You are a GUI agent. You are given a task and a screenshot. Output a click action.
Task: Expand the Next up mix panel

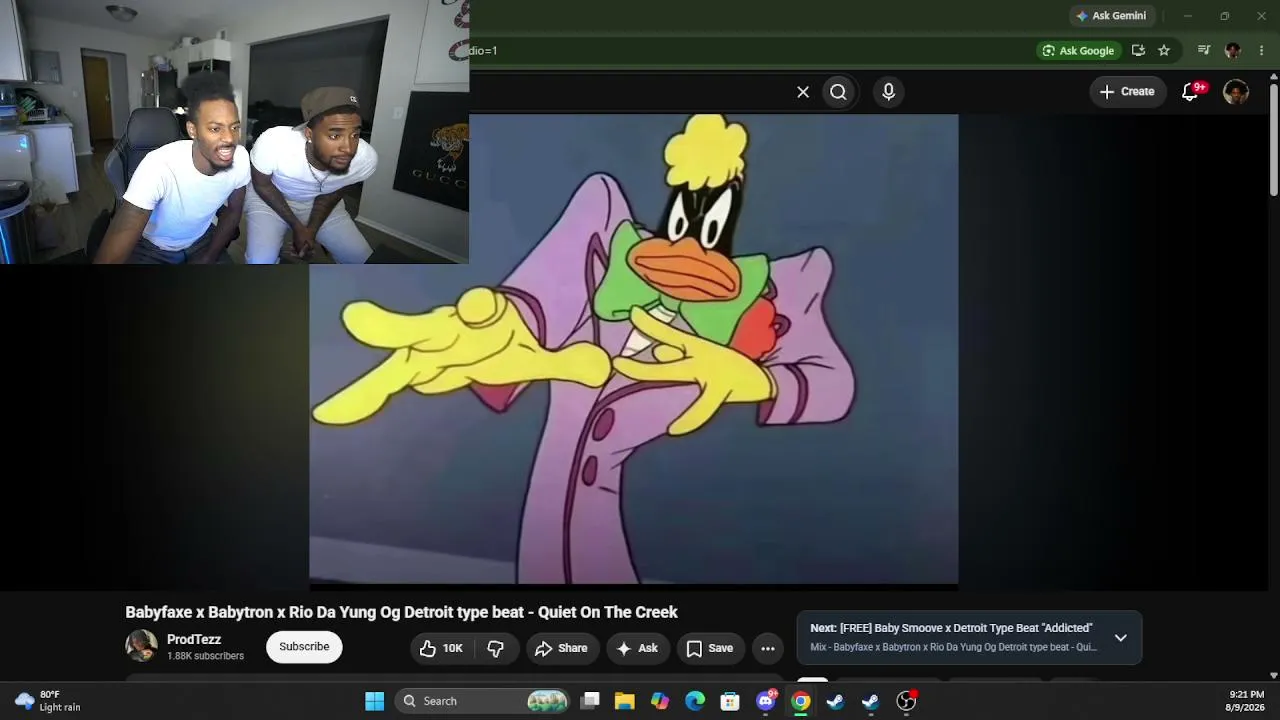tap(1120, 638)
